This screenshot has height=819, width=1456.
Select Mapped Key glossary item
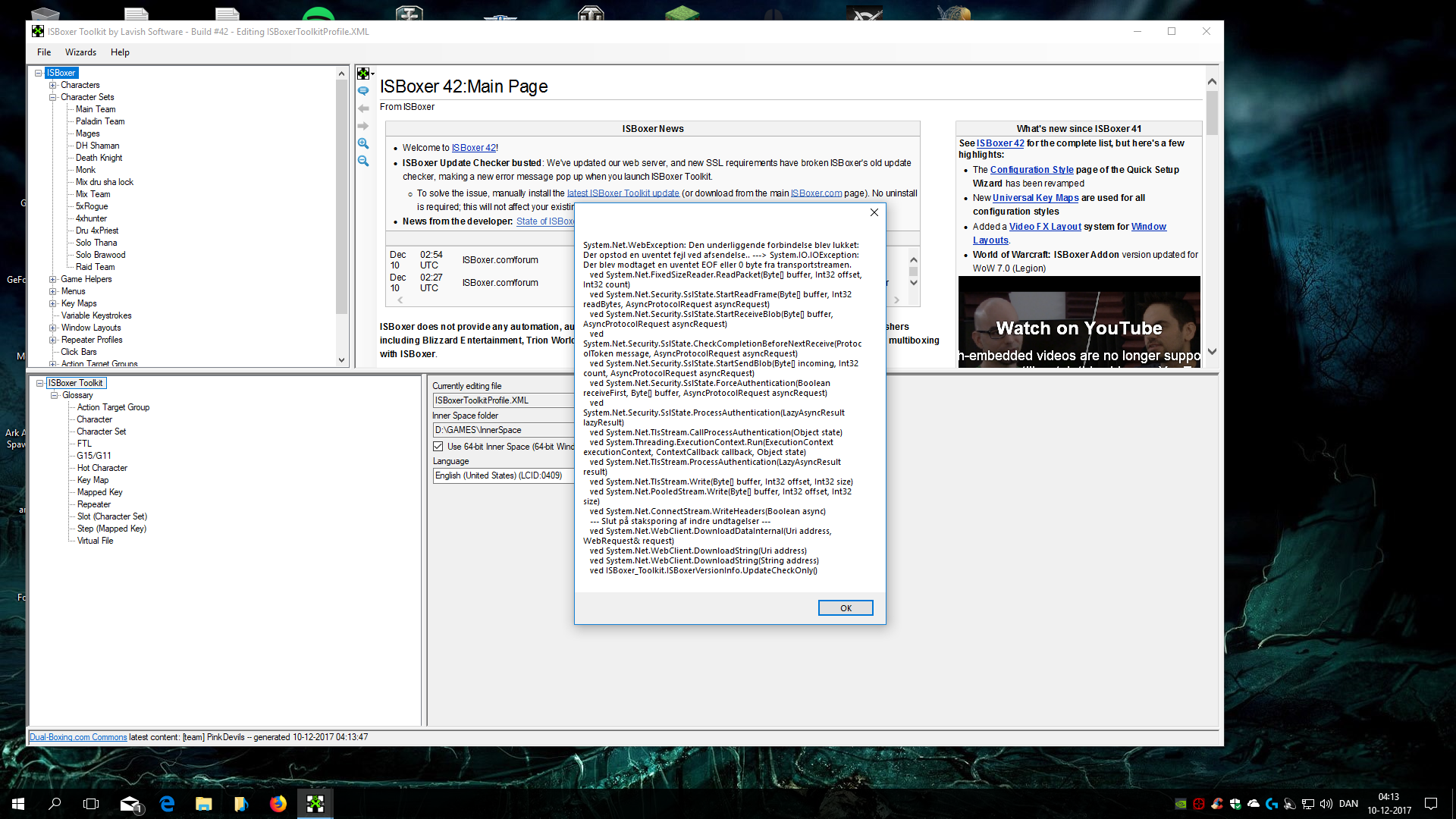(99, 492)
